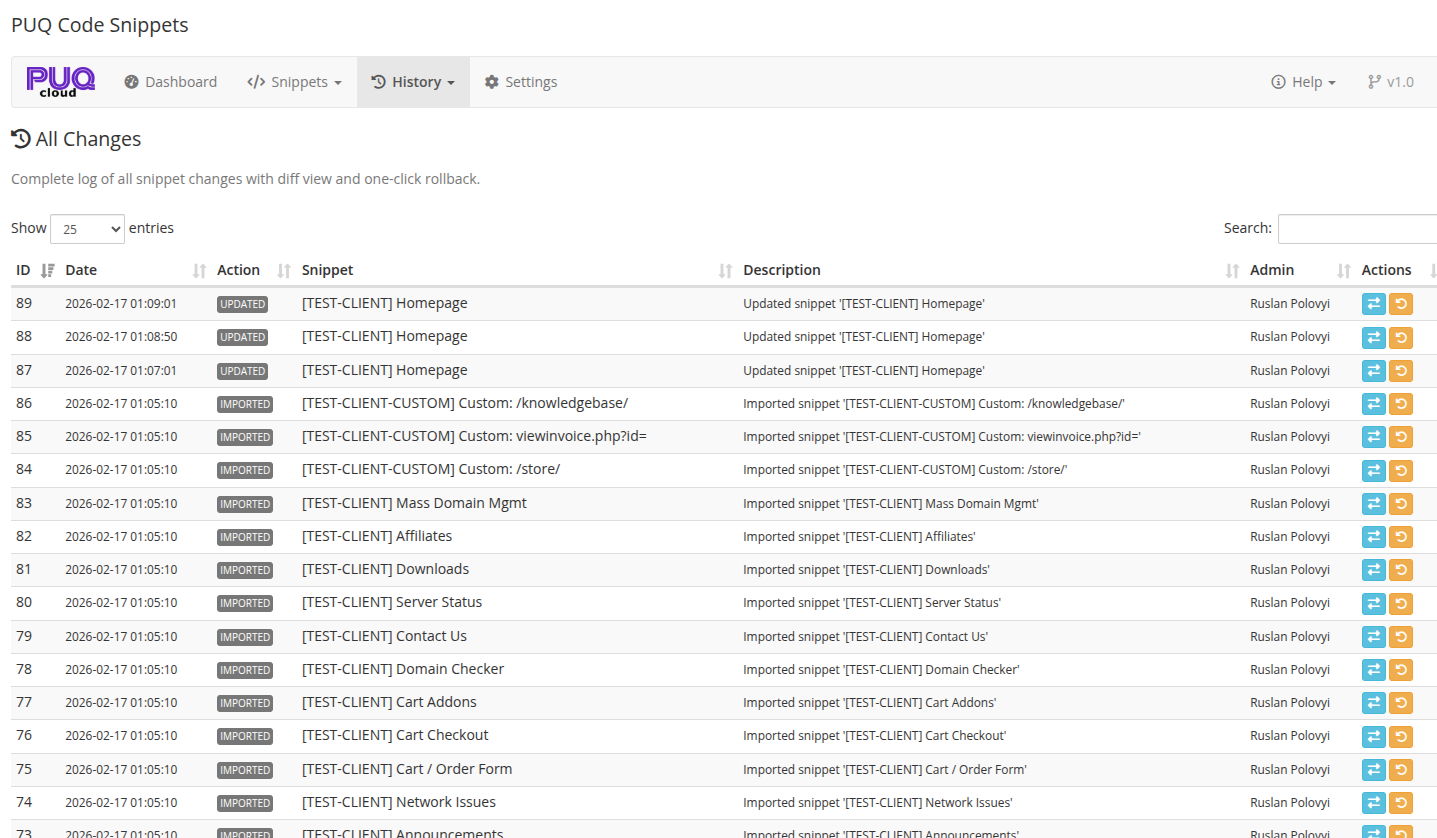Click the branch icon beside v1.0

coord(1374,82)
